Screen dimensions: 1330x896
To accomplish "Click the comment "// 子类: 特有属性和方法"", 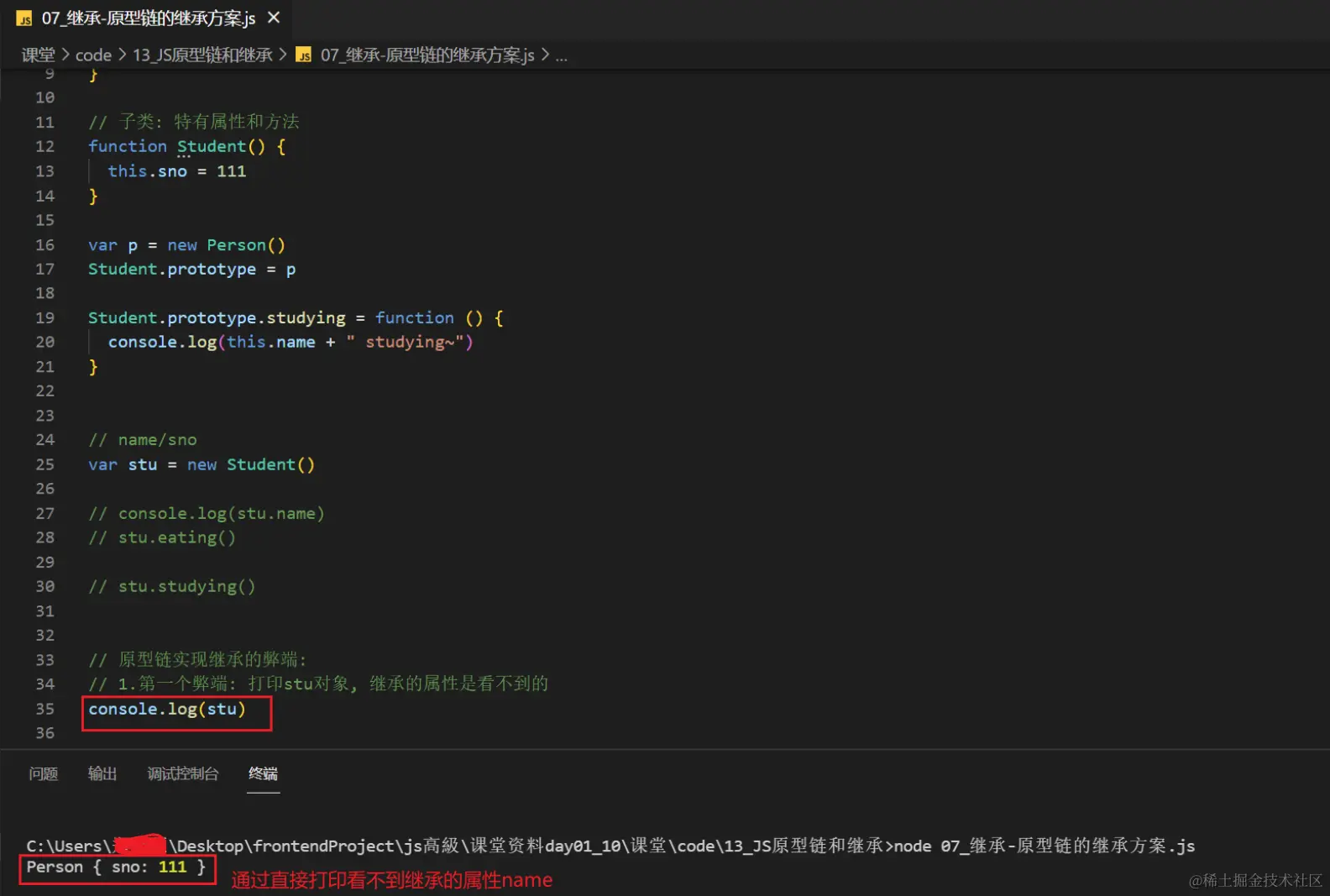I will tap(194, 122).
